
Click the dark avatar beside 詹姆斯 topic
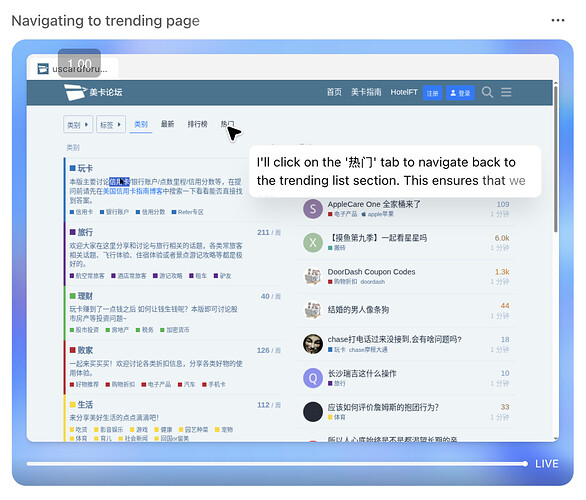tap(313, 411)
